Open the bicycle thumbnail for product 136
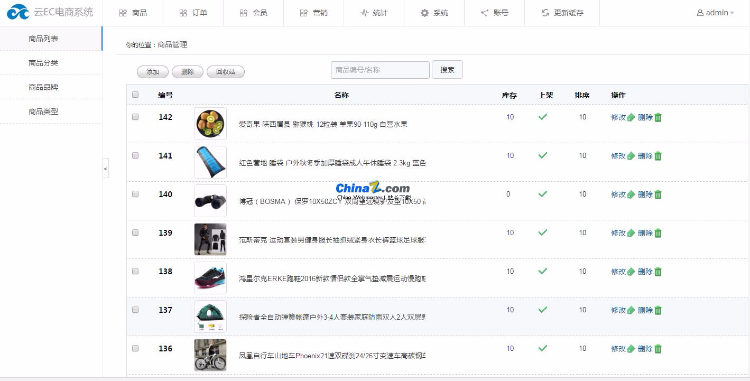Viewport: 750px width, 381px height. (210, 355)
